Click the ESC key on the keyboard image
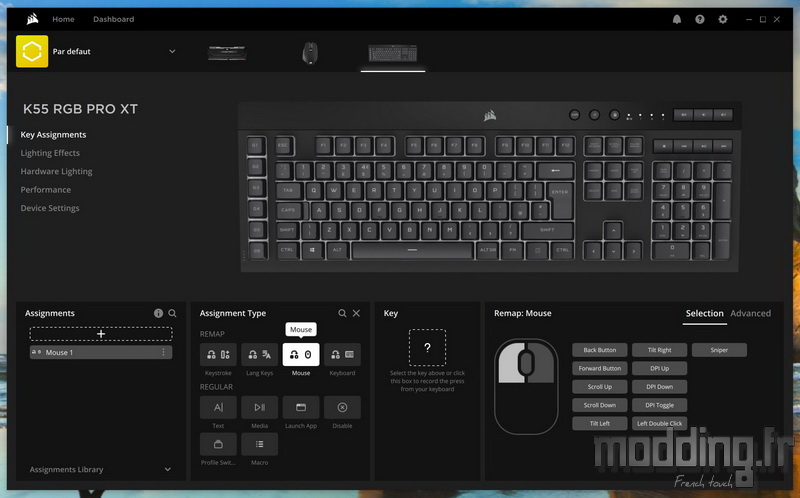This screenshot has height=498, width=800. coord(284,146)
